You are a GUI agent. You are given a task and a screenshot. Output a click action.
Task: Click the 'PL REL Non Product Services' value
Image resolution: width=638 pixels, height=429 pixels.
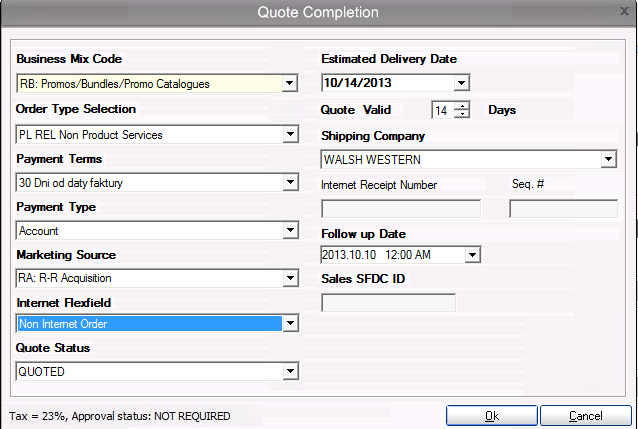pyautogui.click(x=91, y=135)
